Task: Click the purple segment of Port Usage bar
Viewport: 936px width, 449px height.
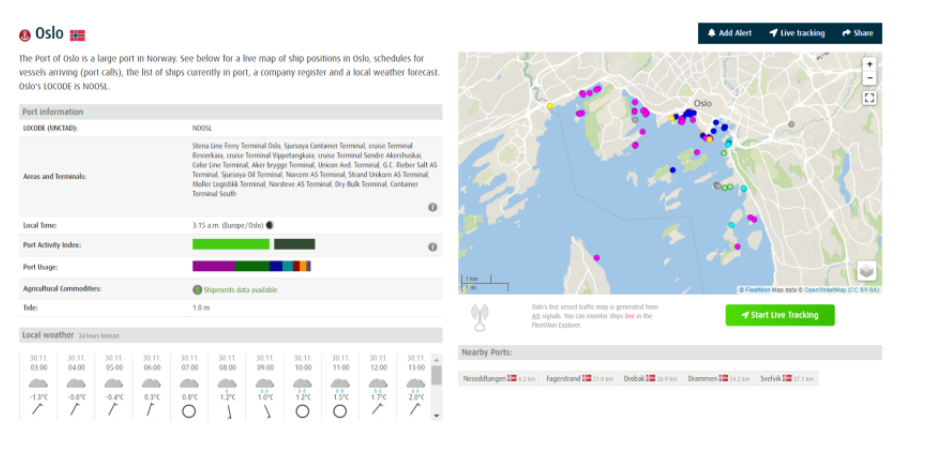Action: [214, 266]
